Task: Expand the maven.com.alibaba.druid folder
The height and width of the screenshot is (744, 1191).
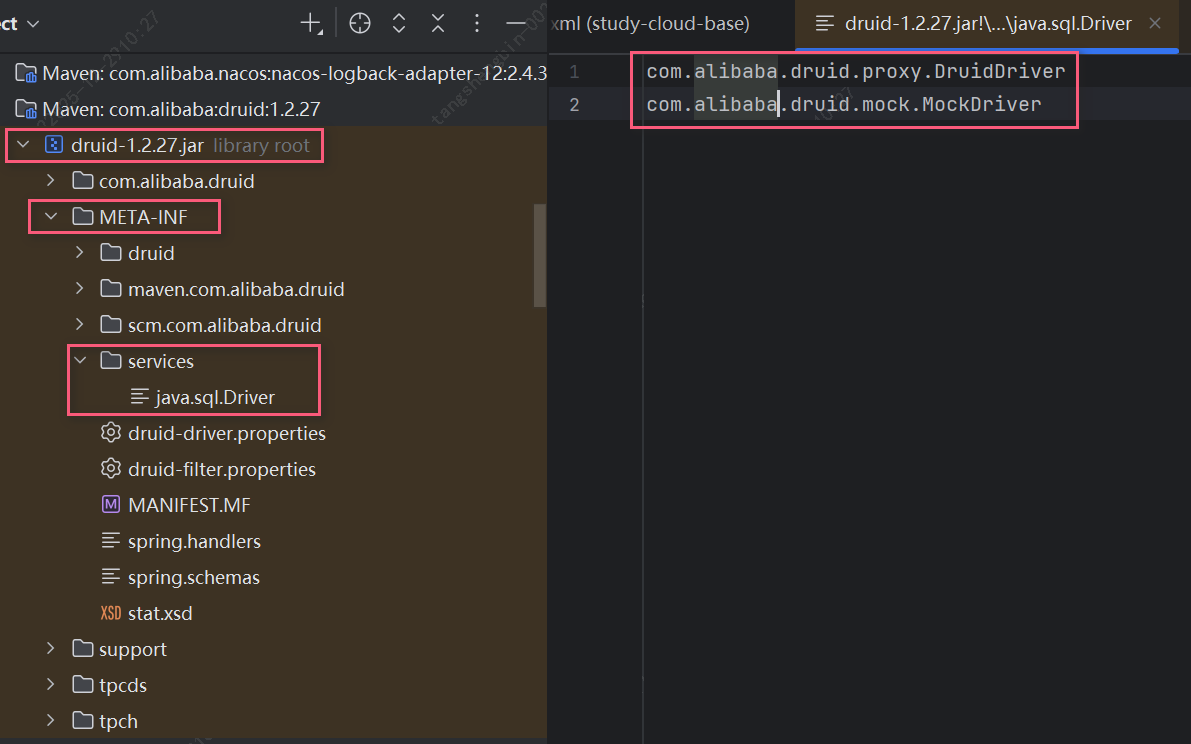Action: pos(80,288)
